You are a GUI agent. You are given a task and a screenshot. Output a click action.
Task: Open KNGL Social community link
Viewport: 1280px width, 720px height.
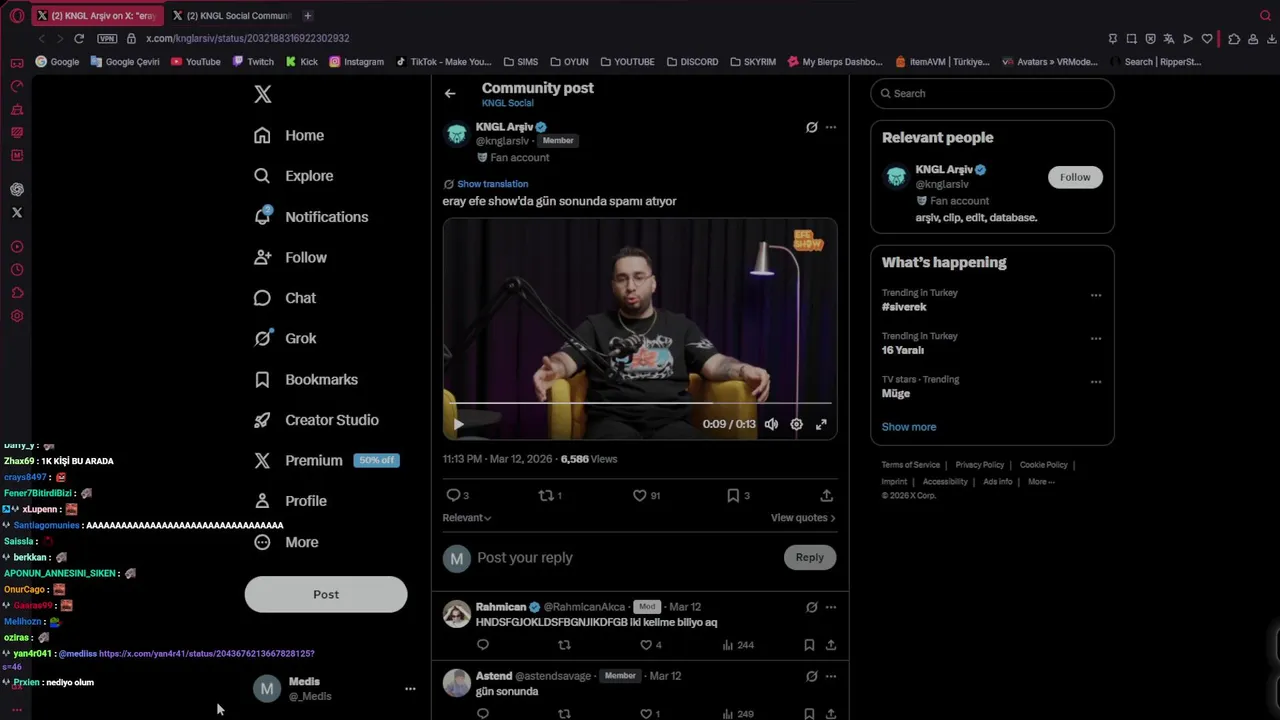click(507, 103)
